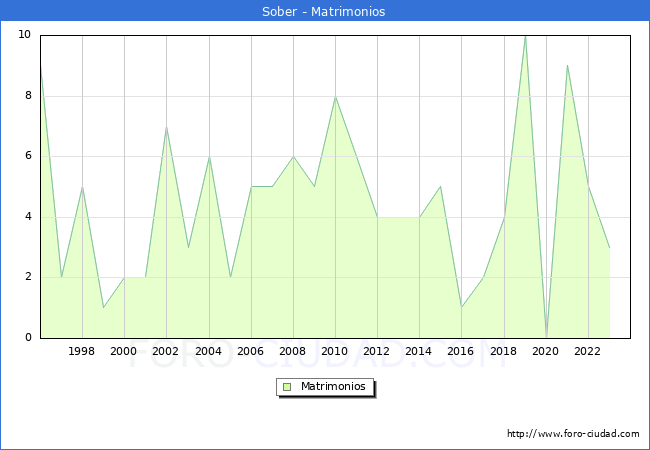The image size is (650, 450).
Task: Click the y-axis value 0
Action: point(28,337)
